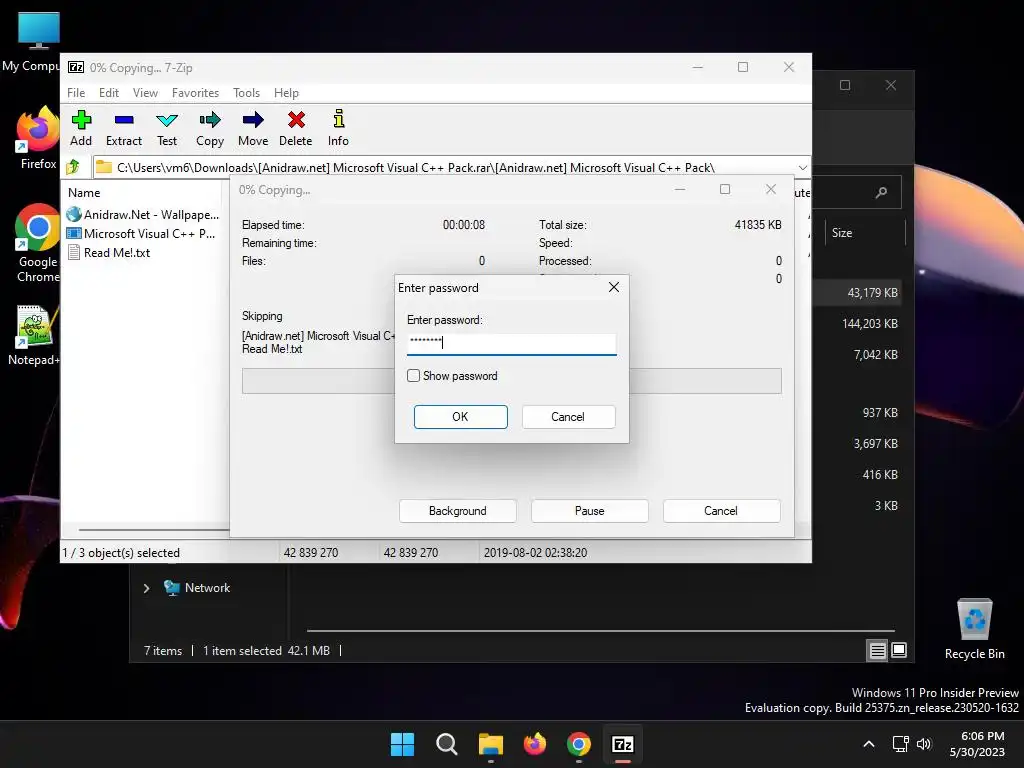Click the 7,042 KB size entry
Screen dimensions: 1024x768
875,355
